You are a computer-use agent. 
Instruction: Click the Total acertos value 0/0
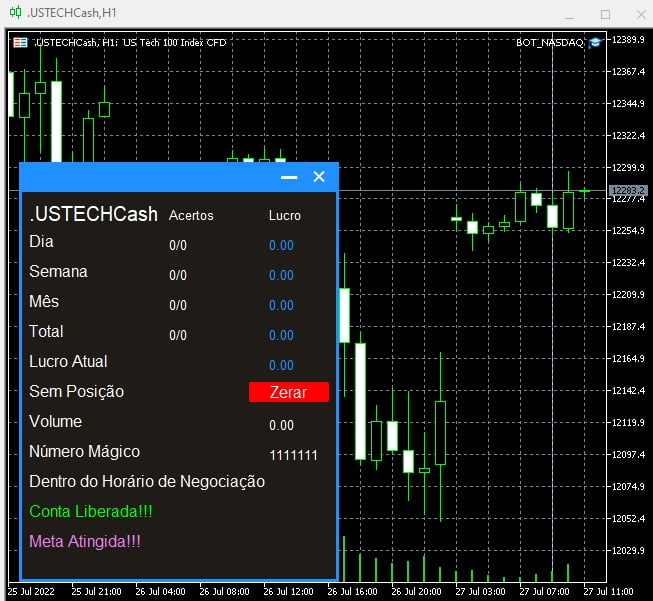[178, 335]
